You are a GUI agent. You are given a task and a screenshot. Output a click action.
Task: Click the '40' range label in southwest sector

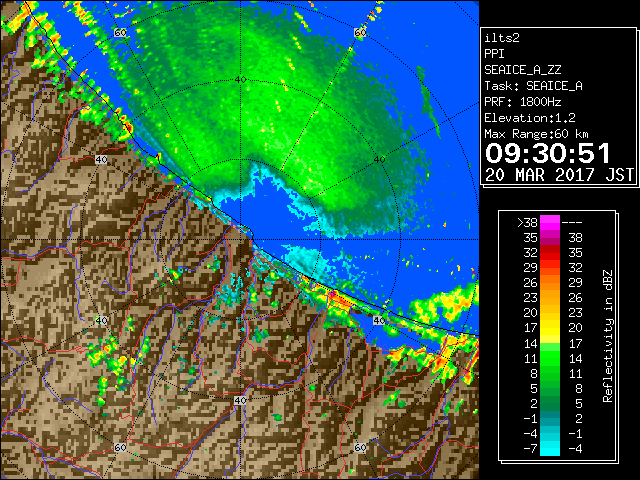101,320
